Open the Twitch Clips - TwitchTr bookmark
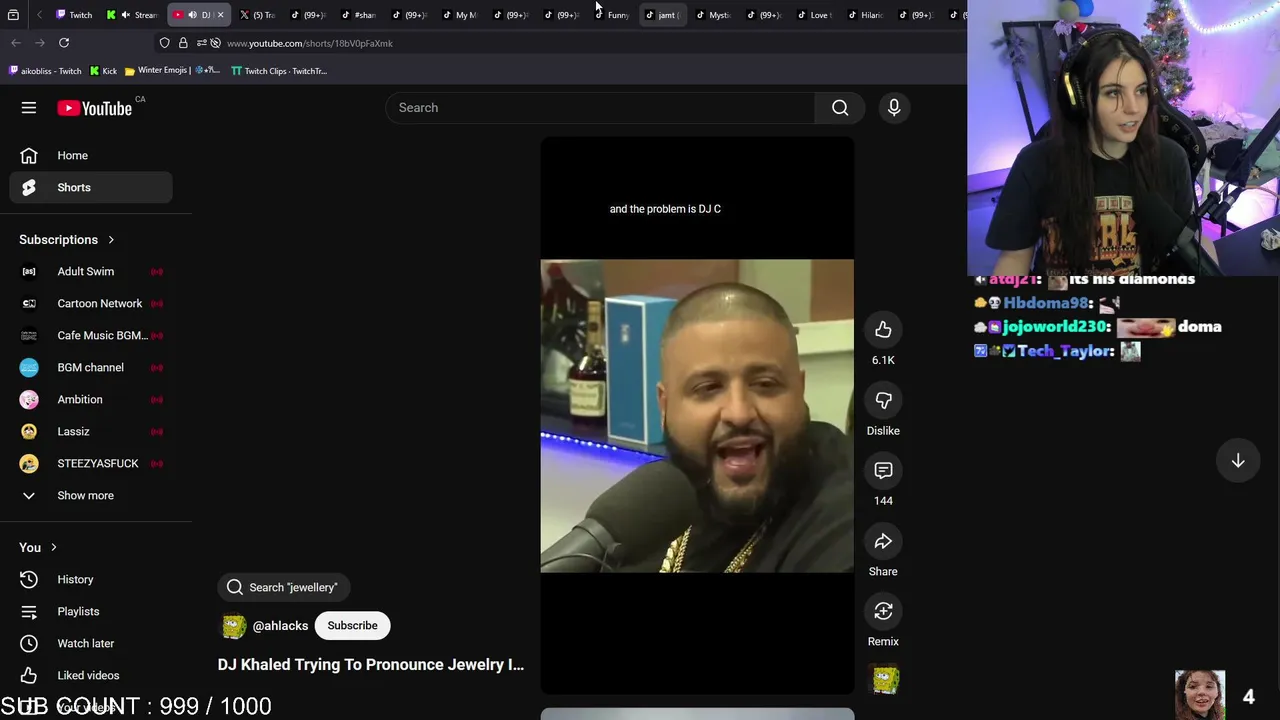Image resolution: width=1280 pixels, height=720 pixels. pyautogui.click(x=279, y=71)
